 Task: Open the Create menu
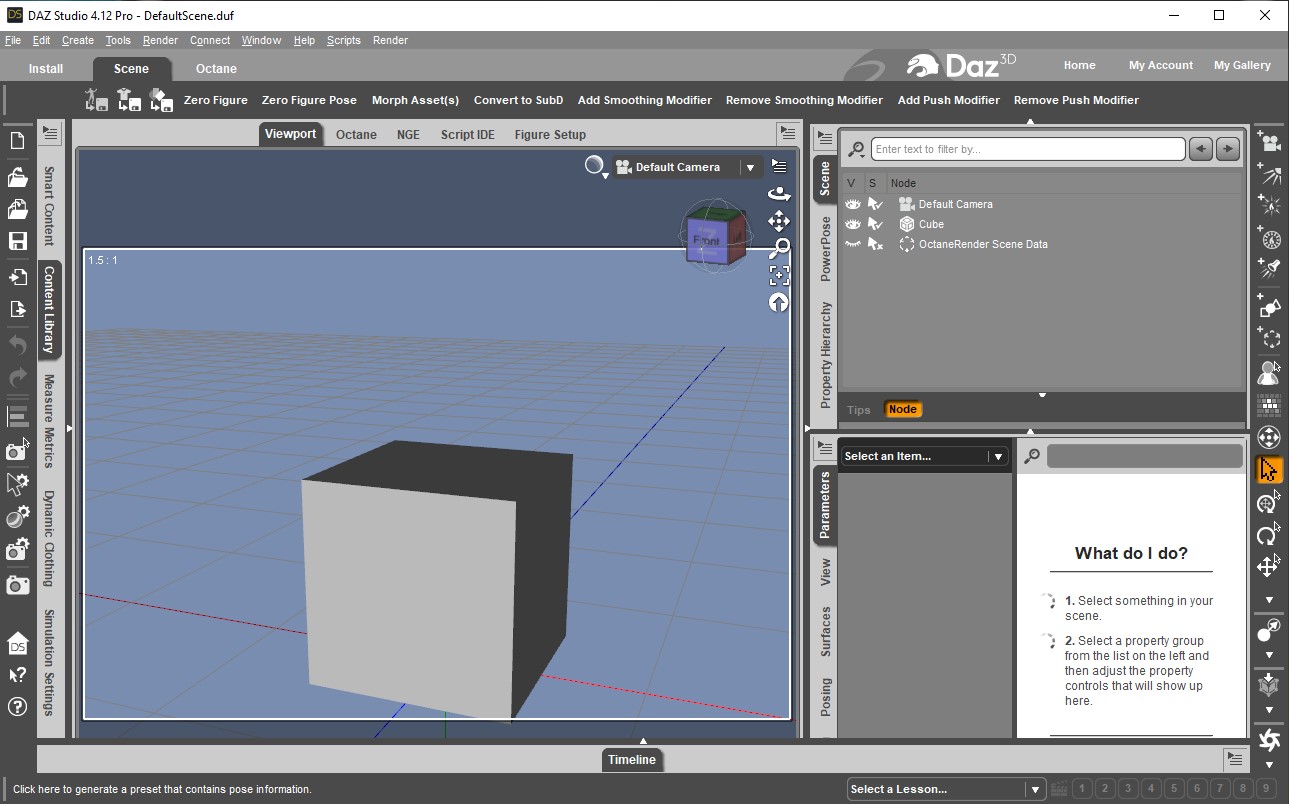78,40
